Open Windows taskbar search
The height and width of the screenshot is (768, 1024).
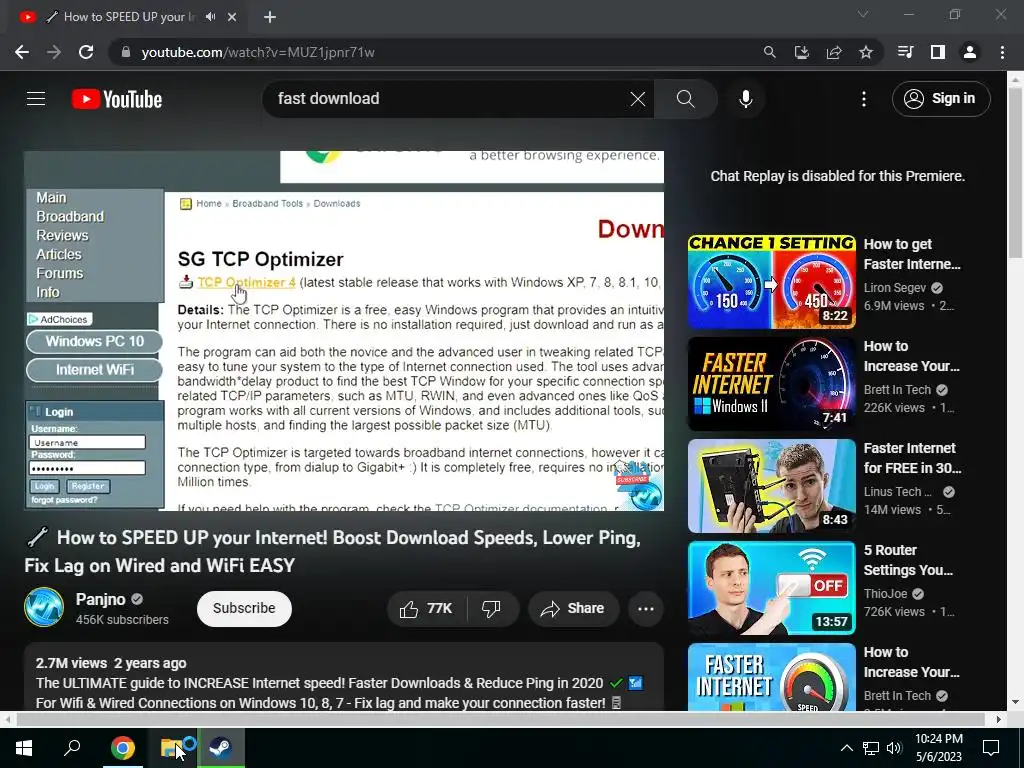(x=72, y=748)
